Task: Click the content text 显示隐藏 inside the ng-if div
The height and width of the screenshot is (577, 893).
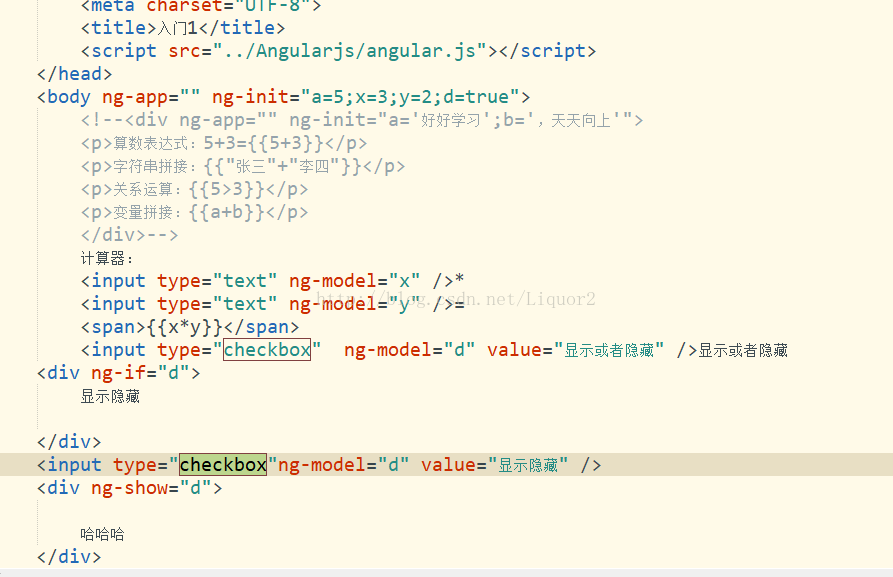Action: 110,396
